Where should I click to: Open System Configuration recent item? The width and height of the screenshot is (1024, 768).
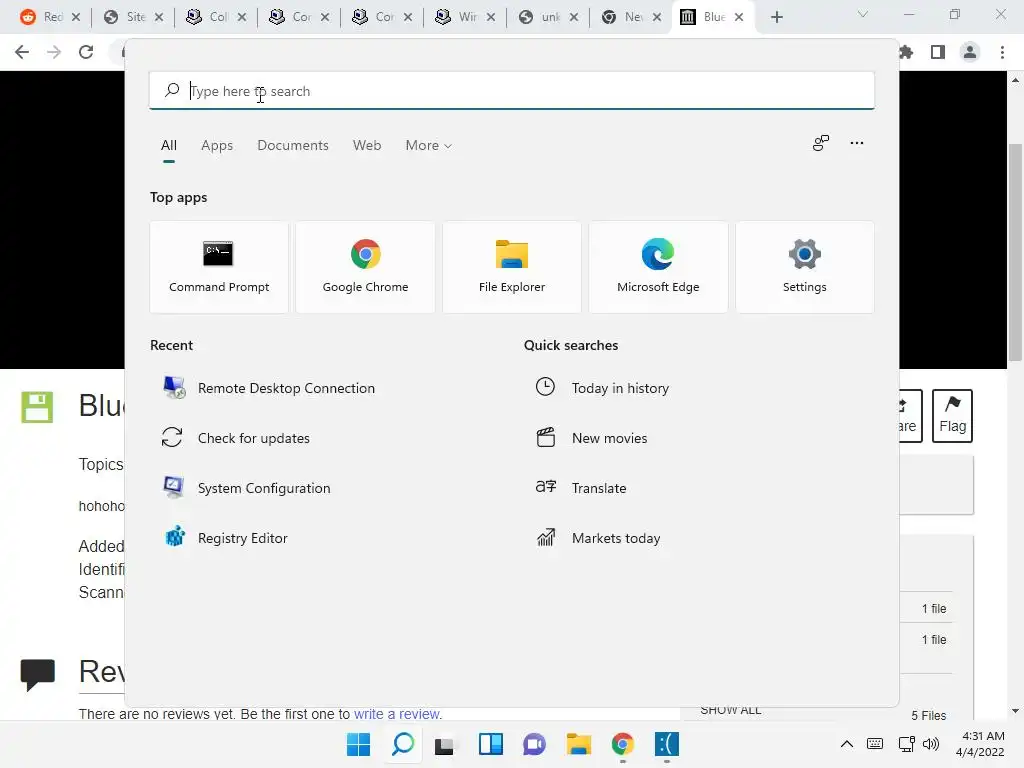[246, 488]
